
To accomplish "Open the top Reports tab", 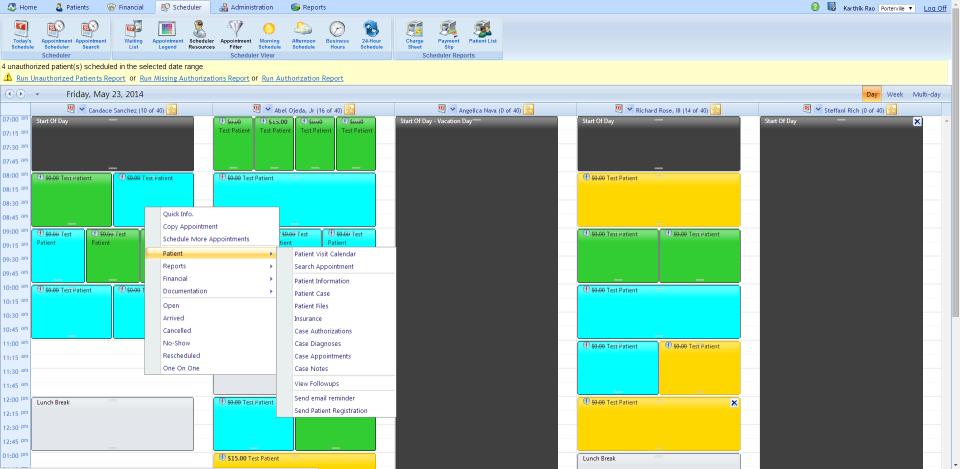I will point(309,7).
